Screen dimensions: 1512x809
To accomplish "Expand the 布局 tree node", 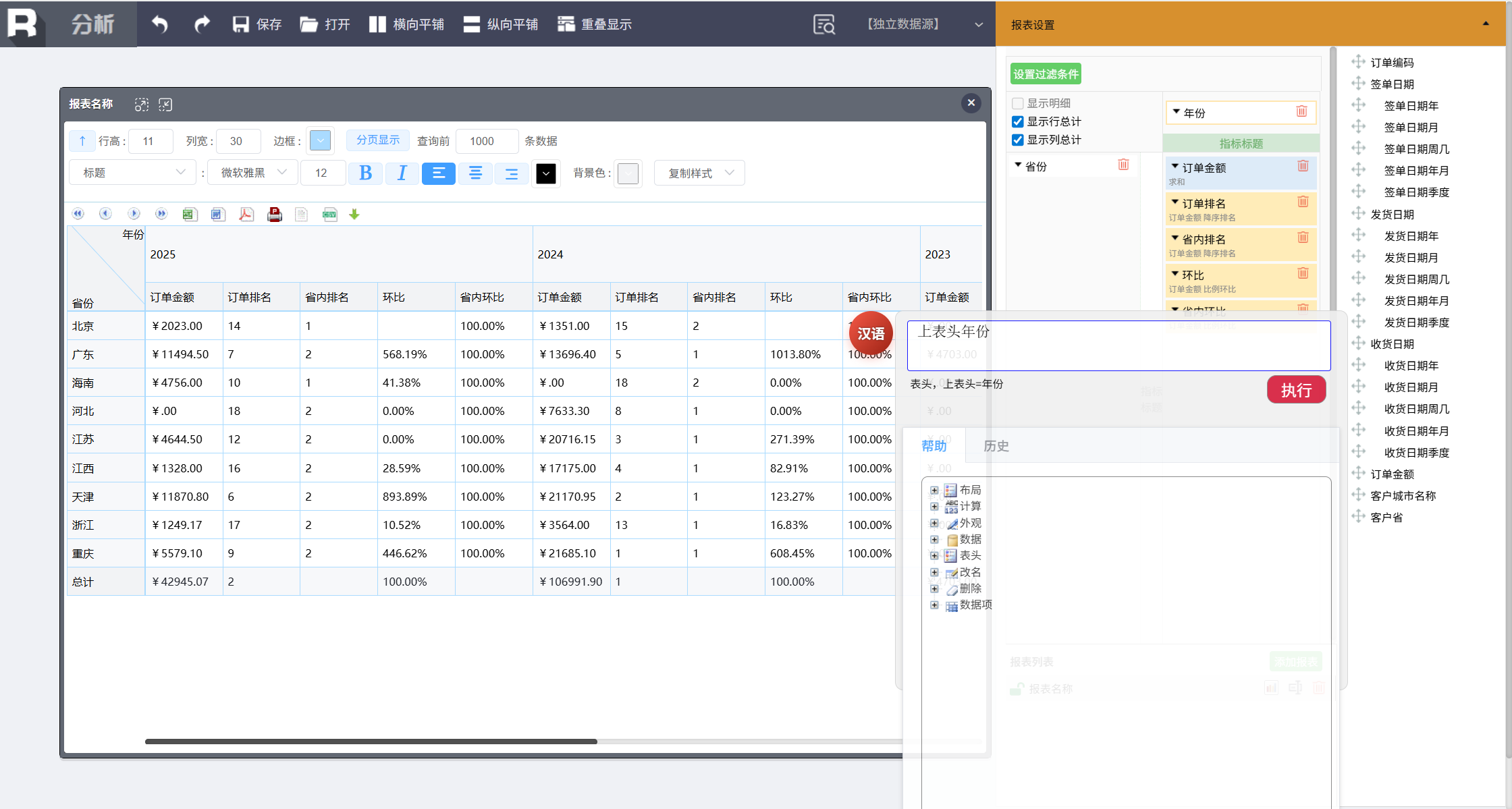I will tap(934, 491).
